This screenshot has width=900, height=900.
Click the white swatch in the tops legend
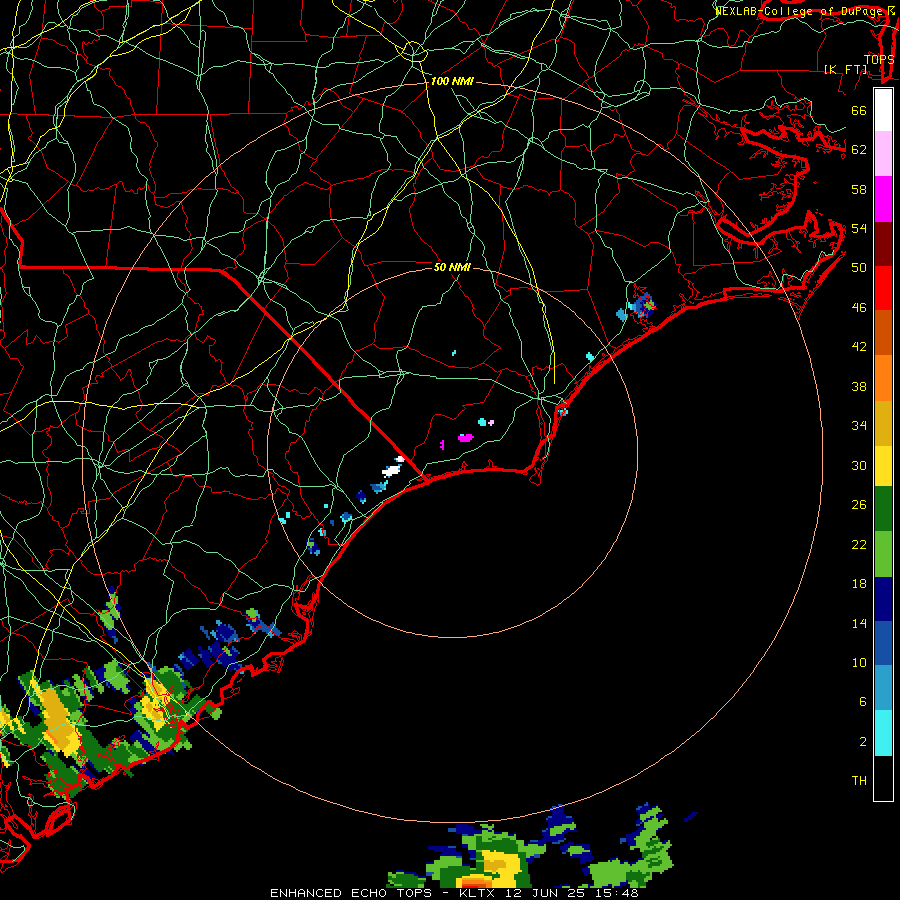[x=883, y=110]
